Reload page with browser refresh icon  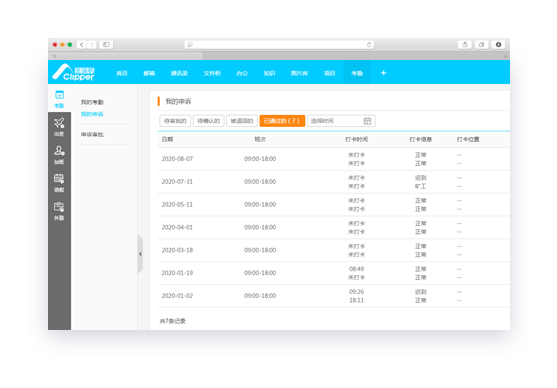[x=369, y=44]
